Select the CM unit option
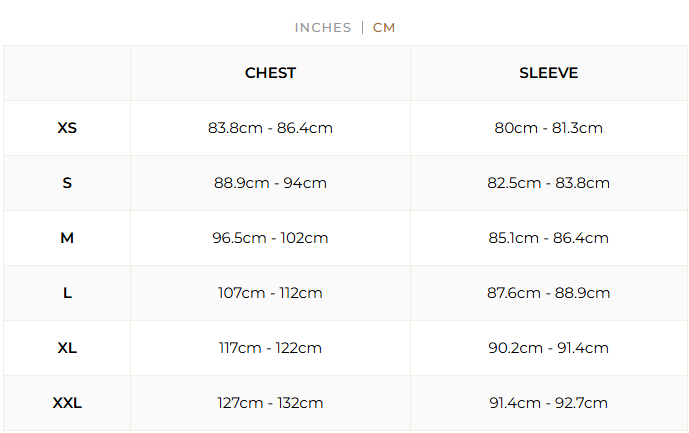Viewport: 689px width, 433px height. tap(384, 28)
